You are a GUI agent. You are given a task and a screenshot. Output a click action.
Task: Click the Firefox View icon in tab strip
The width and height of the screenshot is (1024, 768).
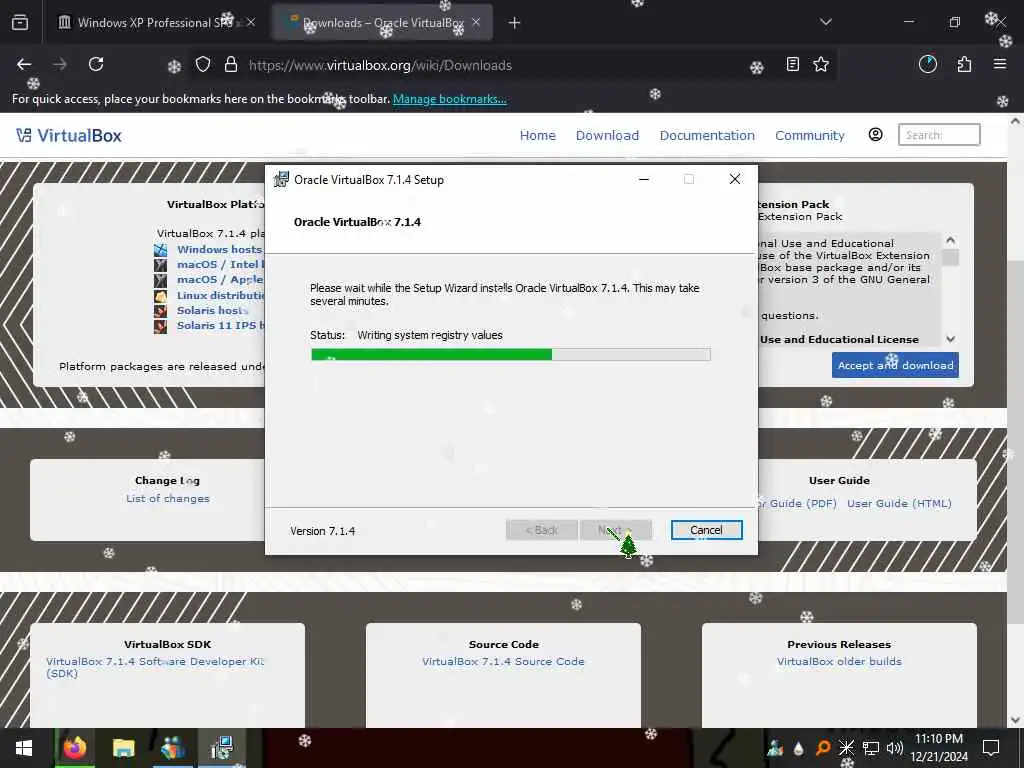click(20, 23)
